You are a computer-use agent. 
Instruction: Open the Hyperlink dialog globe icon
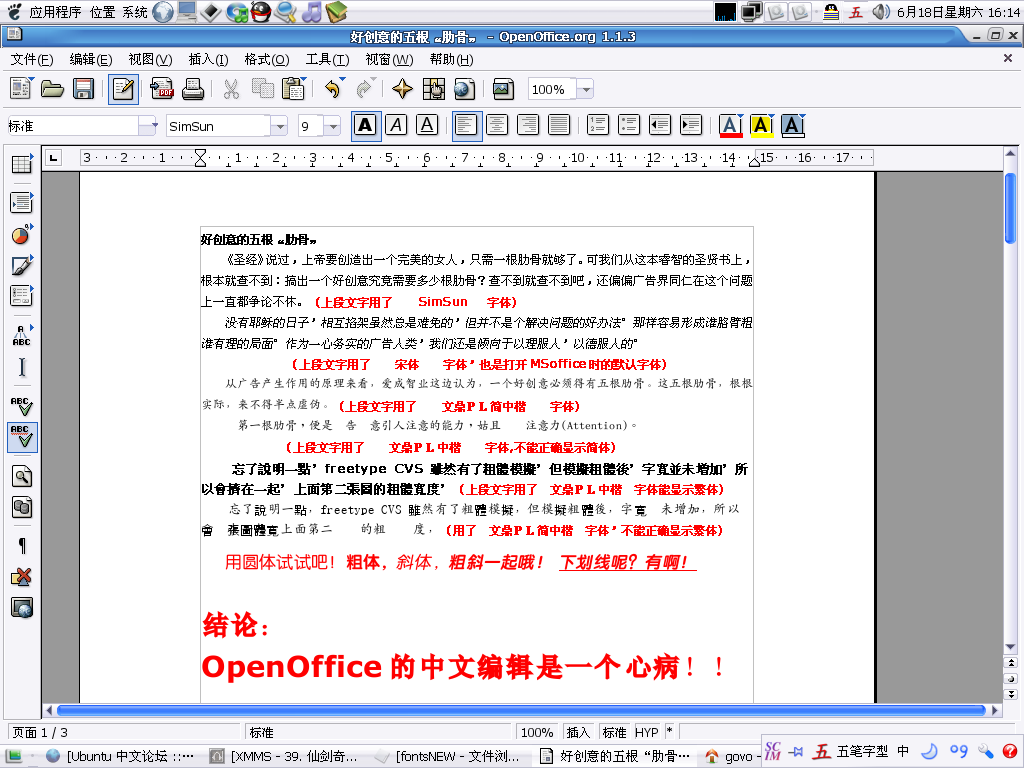pyautogui.click(x=464, y=89)
